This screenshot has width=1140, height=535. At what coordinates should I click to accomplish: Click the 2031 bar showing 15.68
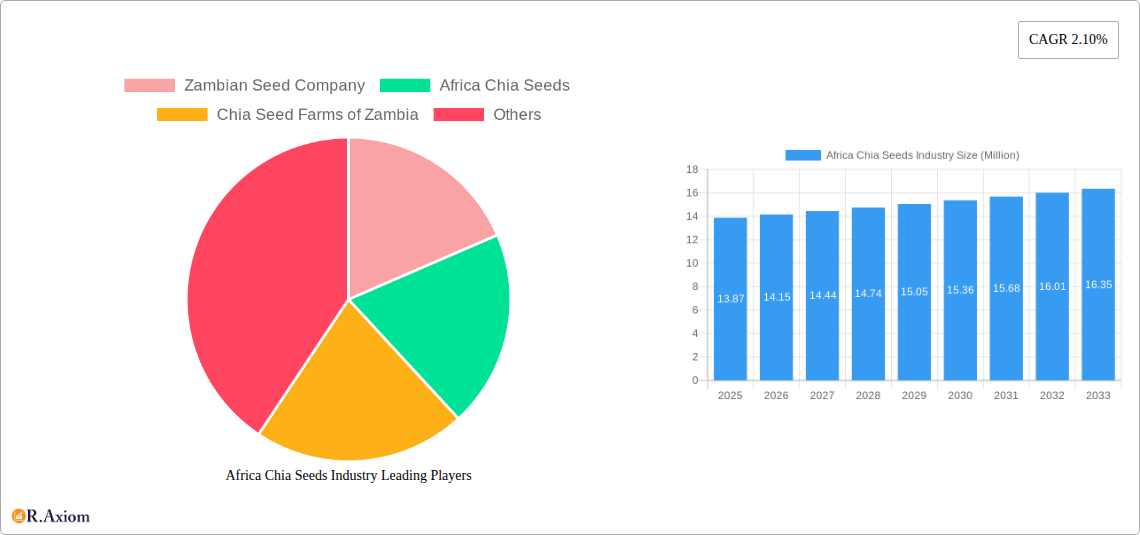(x=1006, y=289)
